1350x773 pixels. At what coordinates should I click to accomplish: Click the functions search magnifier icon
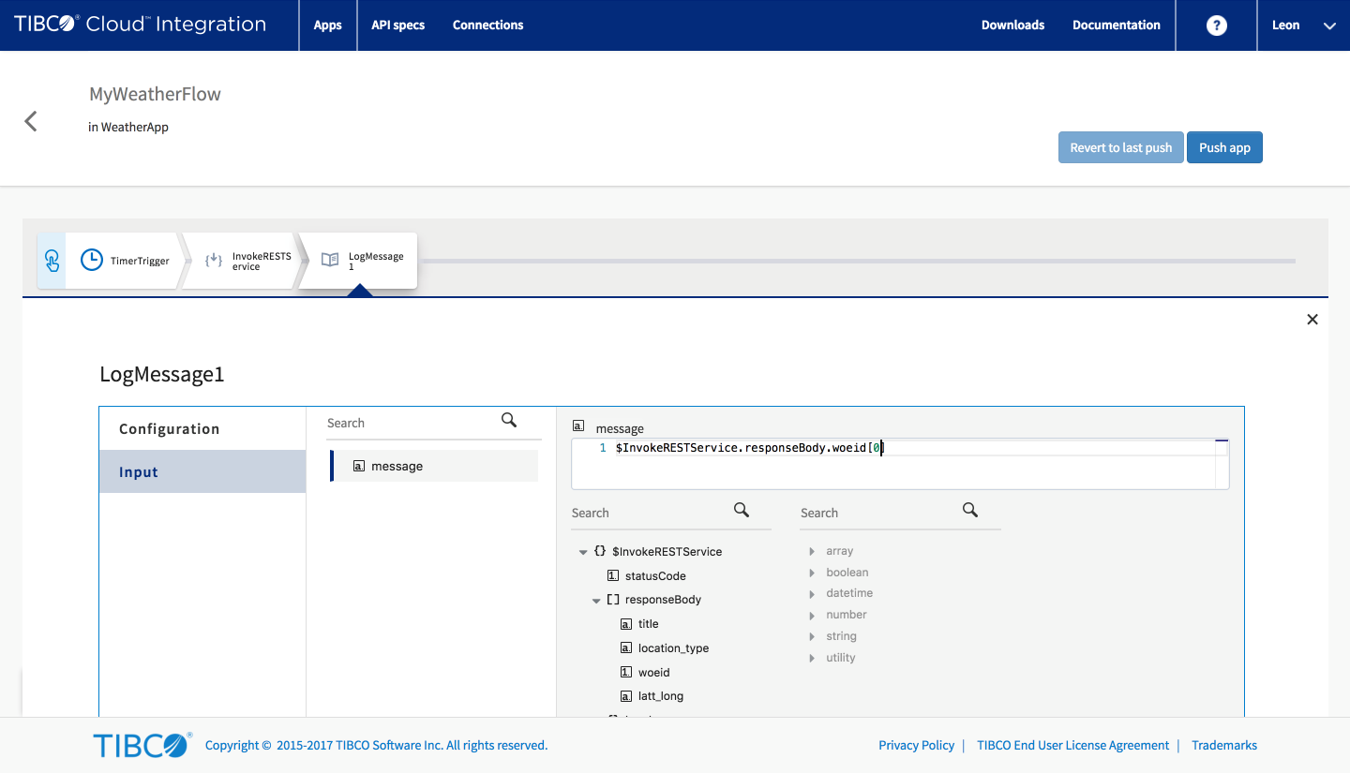coord(969,510)
